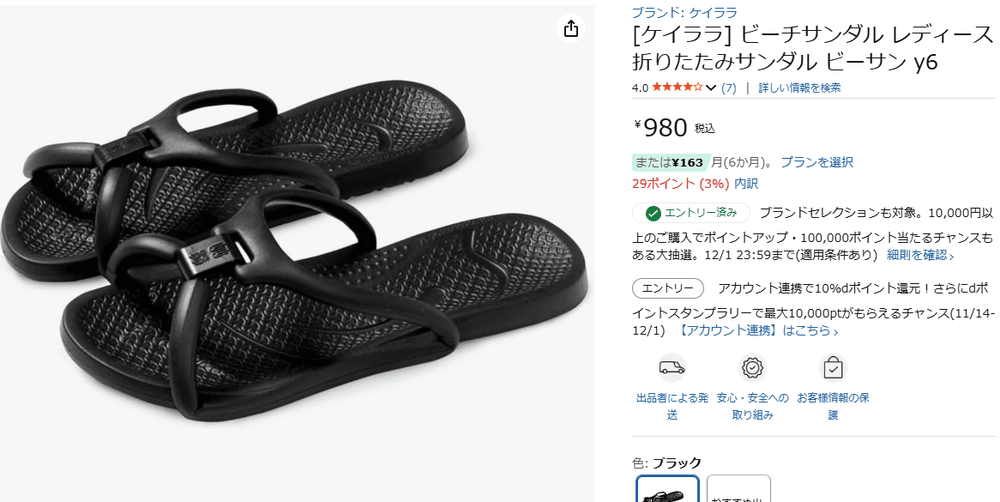This screenshot has width=1000, height=502.
Task: Click 詳しい情報を検索 link
Action: click(799, 88)
